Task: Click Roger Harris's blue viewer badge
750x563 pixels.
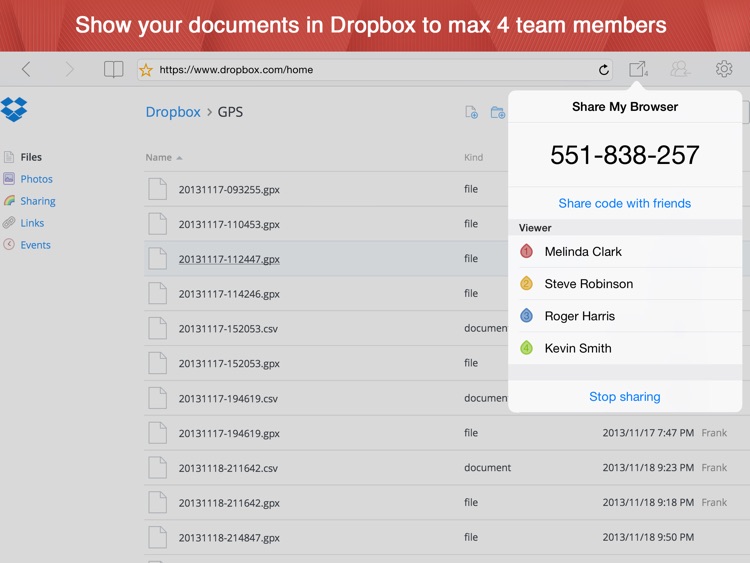Action: coord(526,316)
